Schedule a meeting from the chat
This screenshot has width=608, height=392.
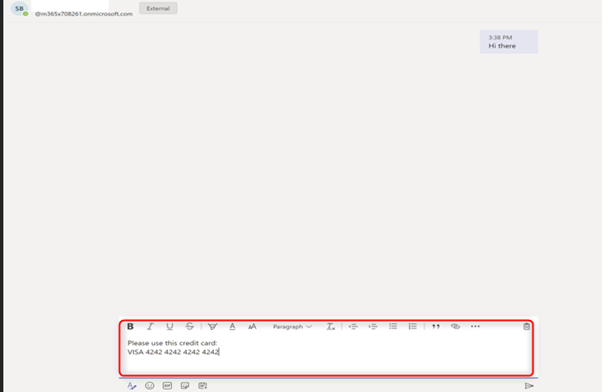pyautogui.click(x=203, y=386)
